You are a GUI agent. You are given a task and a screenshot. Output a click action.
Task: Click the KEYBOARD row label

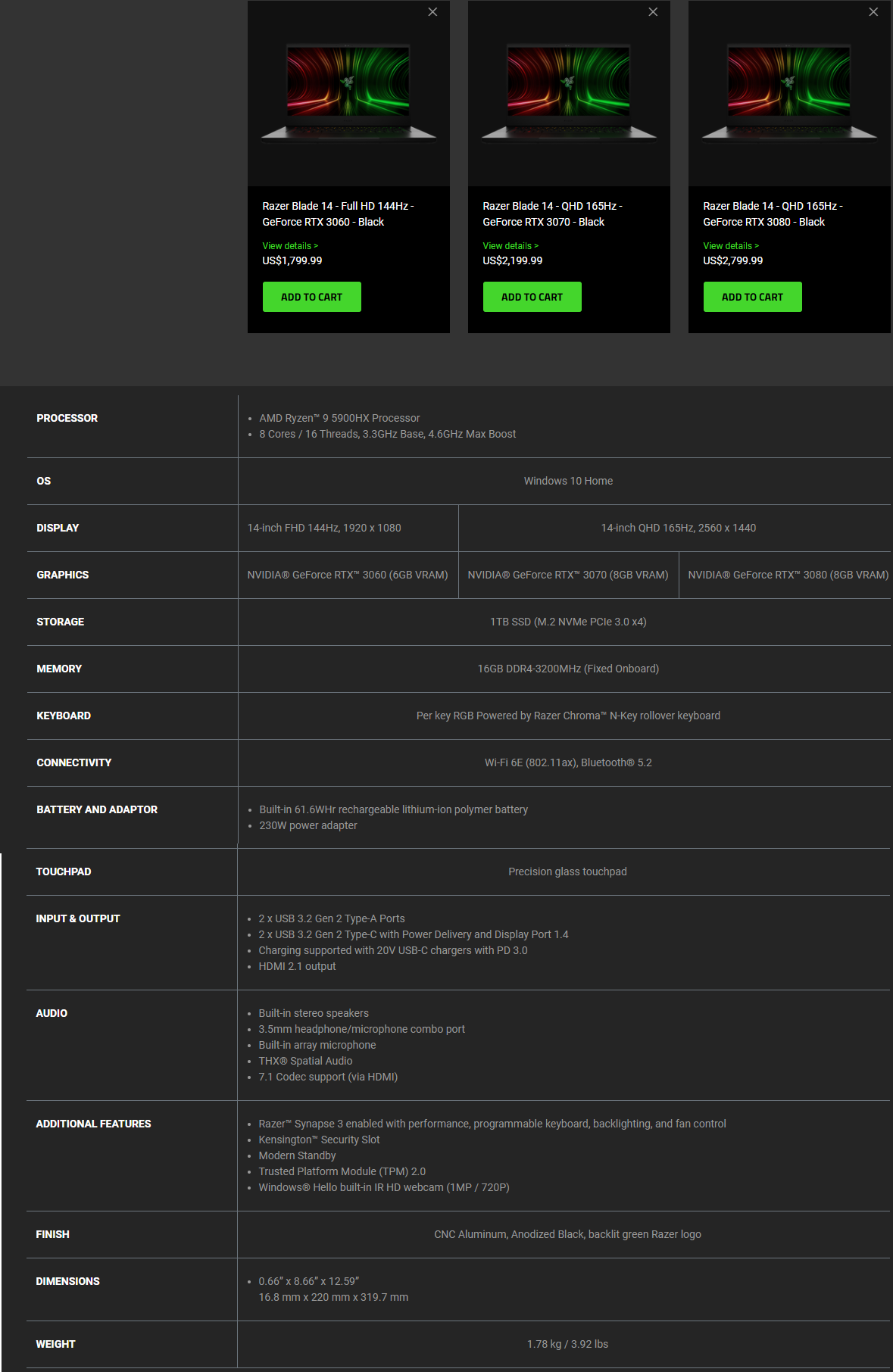(x=64, y=716)
